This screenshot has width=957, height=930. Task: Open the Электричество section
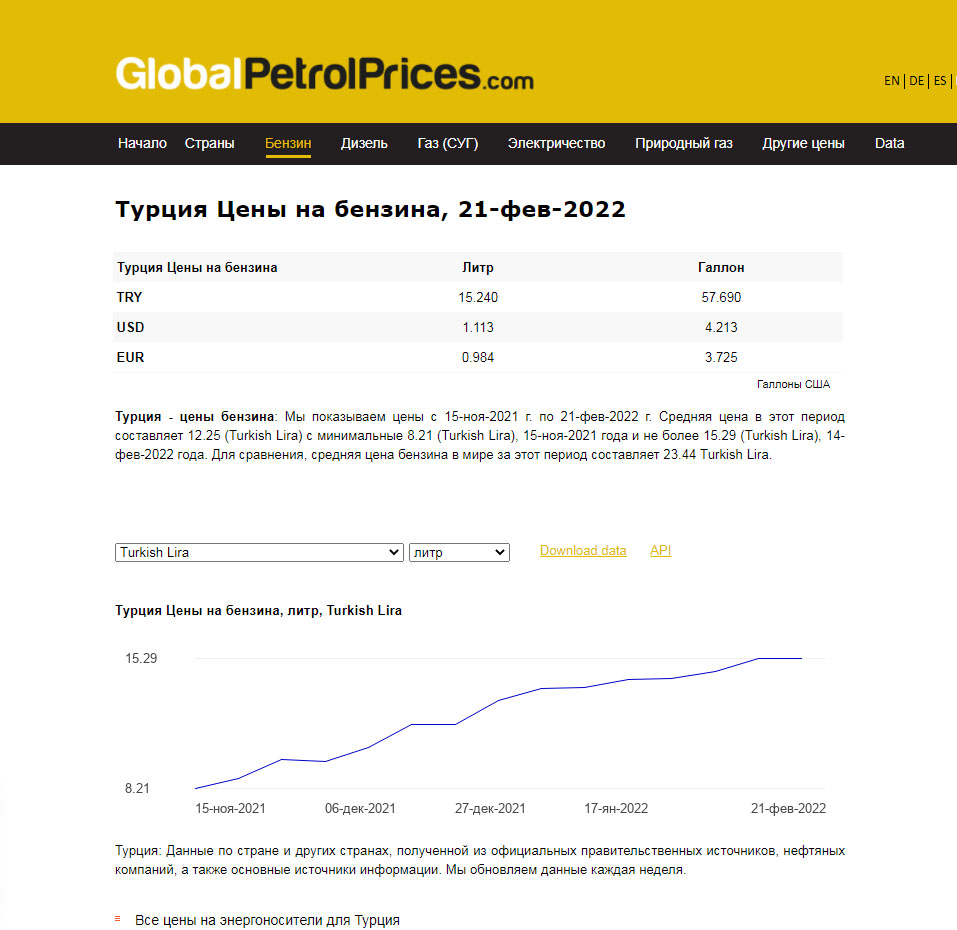coord(557,143)
